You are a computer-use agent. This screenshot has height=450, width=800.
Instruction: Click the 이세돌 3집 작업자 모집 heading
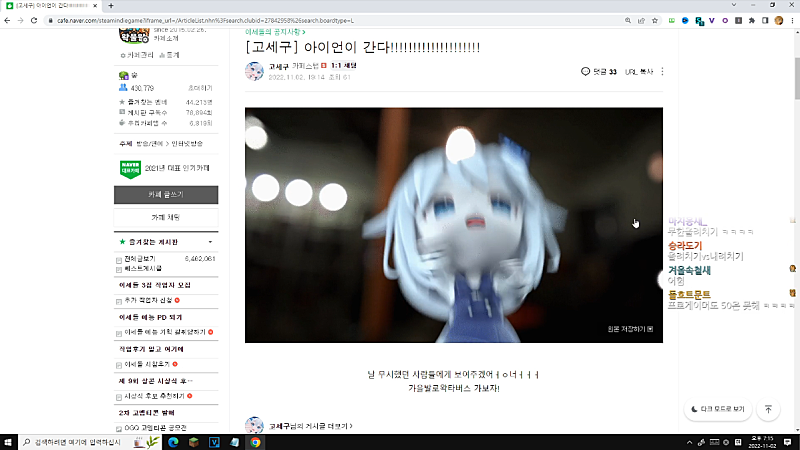coord(155,285)
